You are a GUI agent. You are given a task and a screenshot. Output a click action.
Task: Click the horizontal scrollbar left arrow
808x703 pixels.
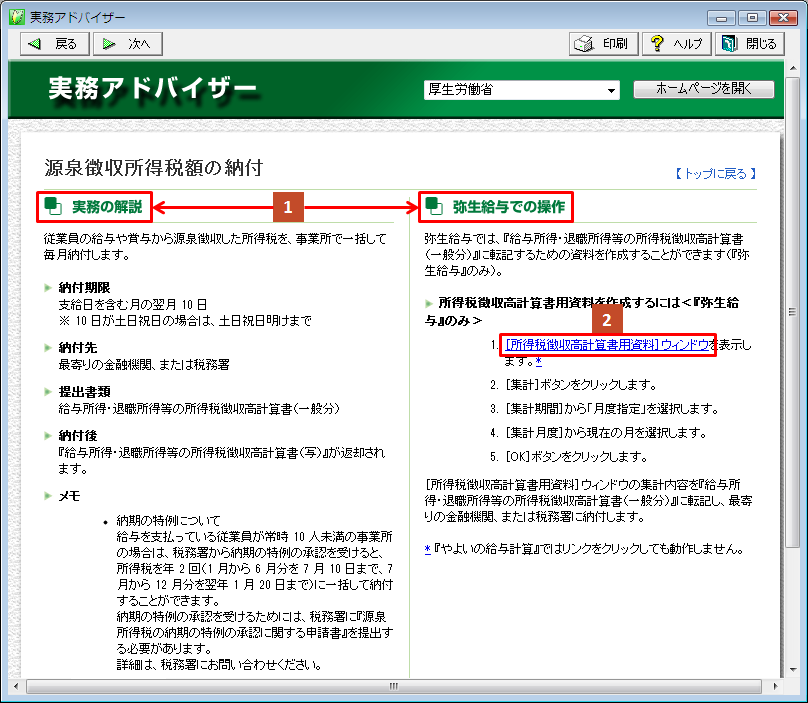16,686
